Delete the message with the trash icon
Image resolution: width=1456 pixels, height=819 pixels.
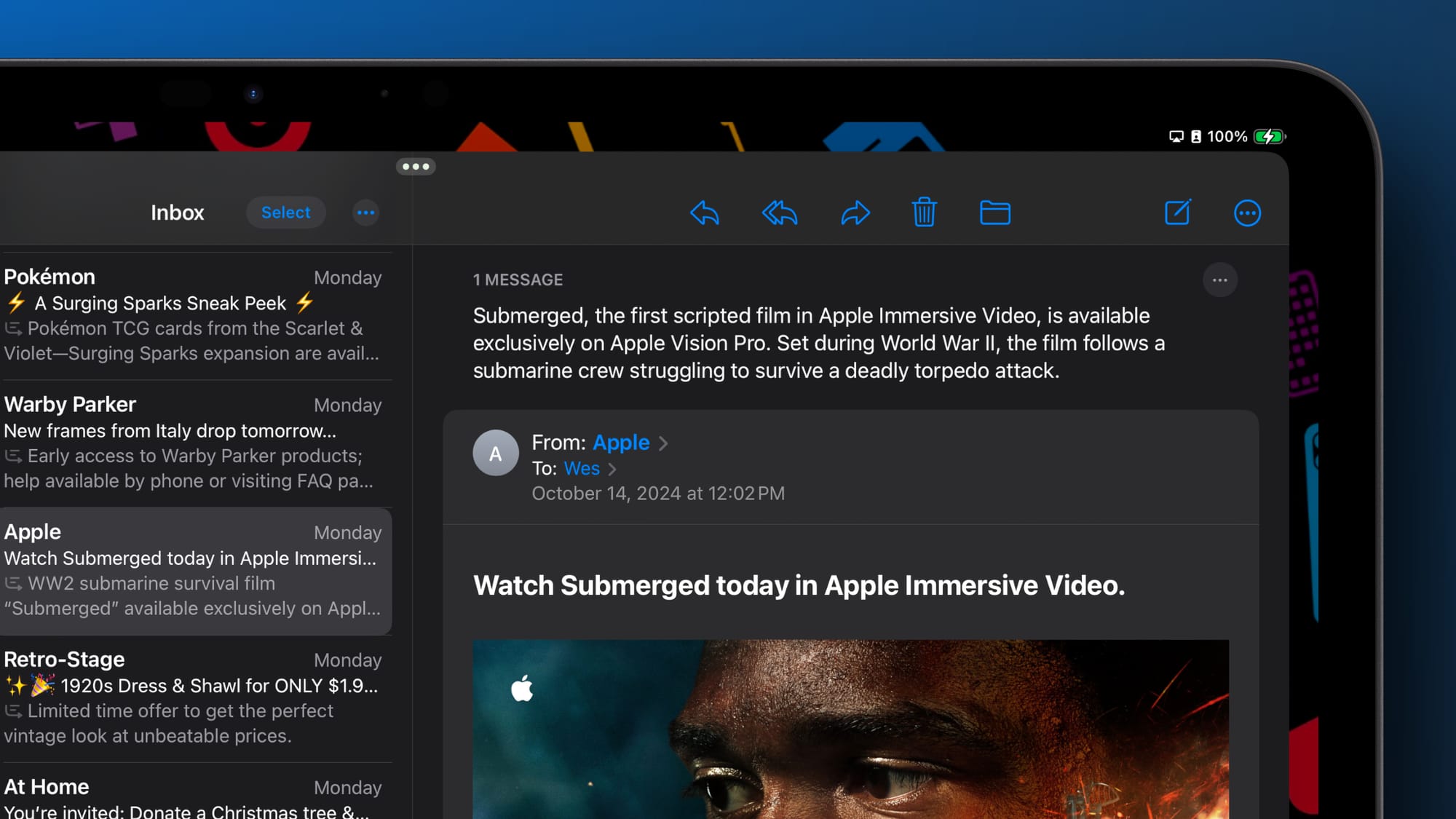tap(924, 213)
